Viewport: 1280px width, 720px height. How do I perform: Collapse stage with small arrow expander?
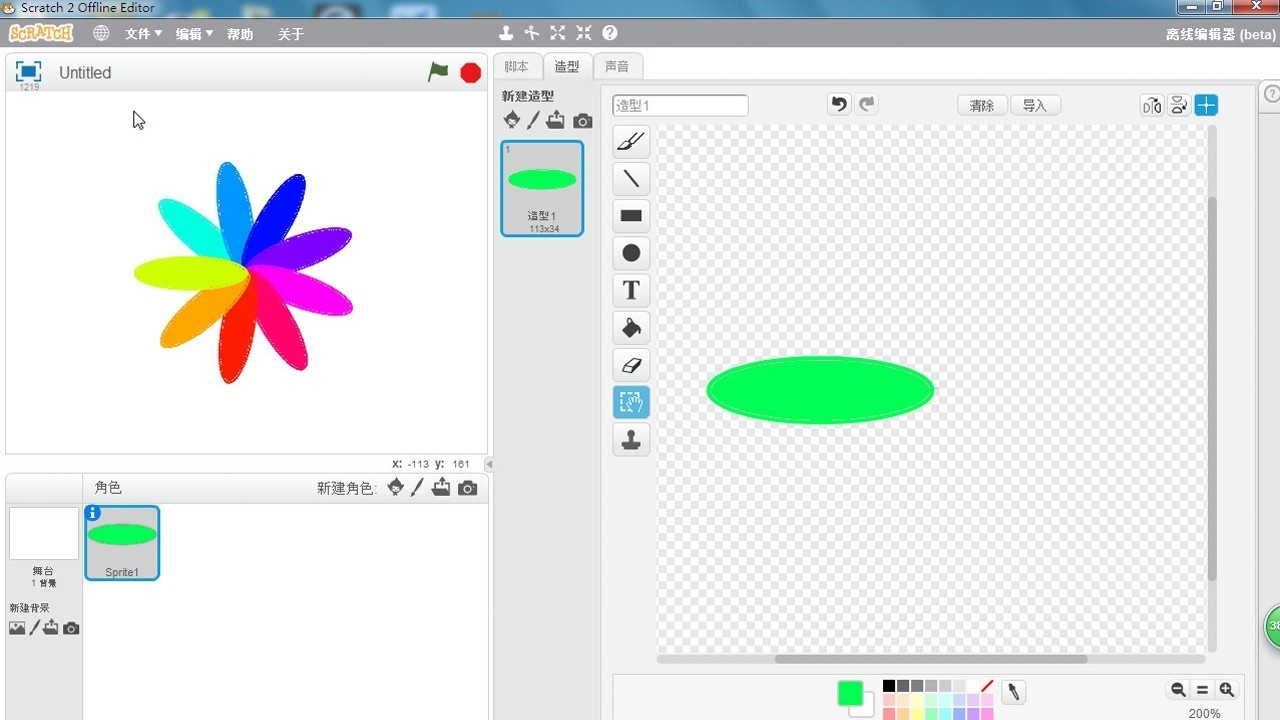[489, 464]
